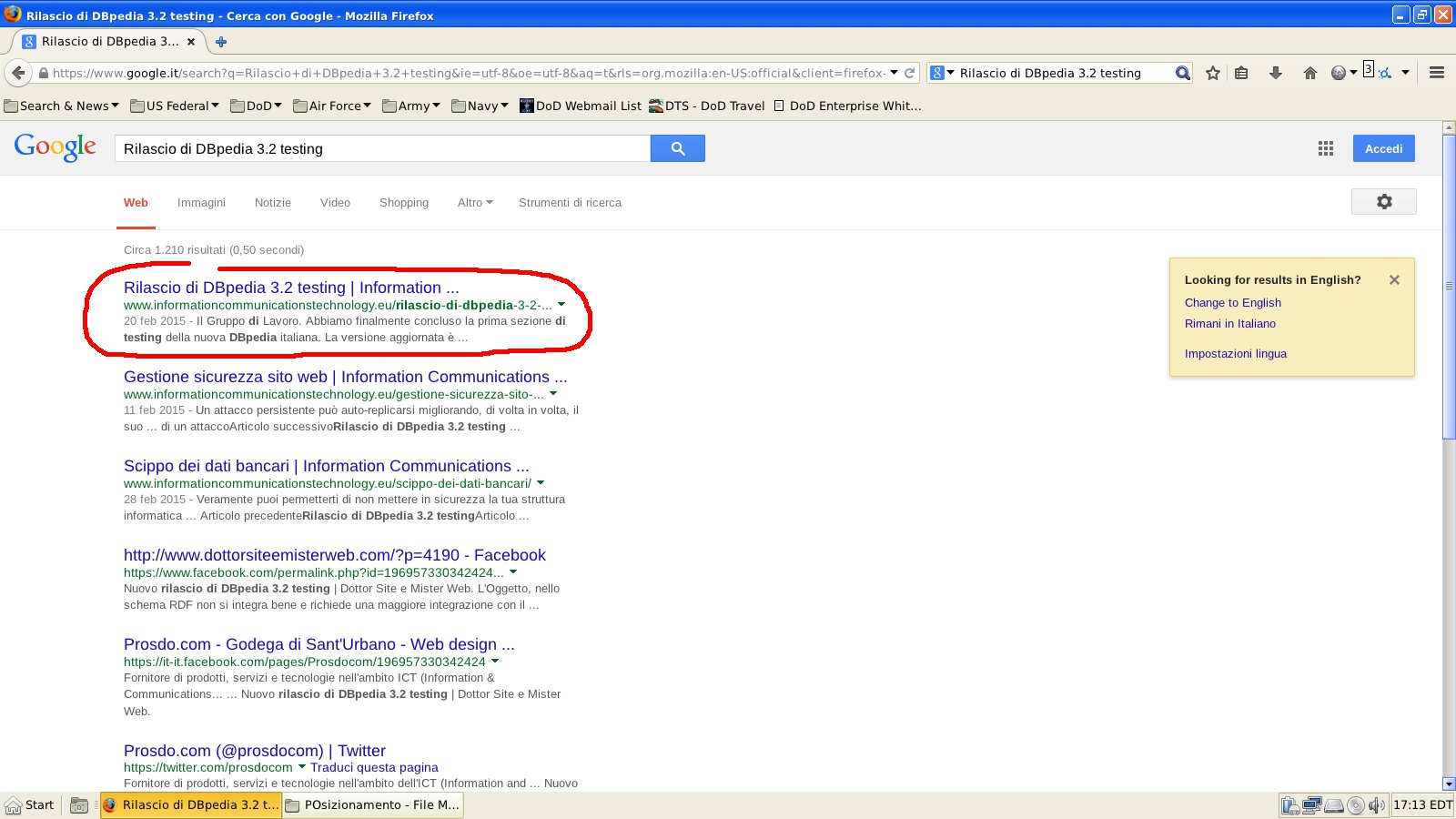The image size is (1456, 819).
Task: Expand the Altro menu
Action: point(475,202)
